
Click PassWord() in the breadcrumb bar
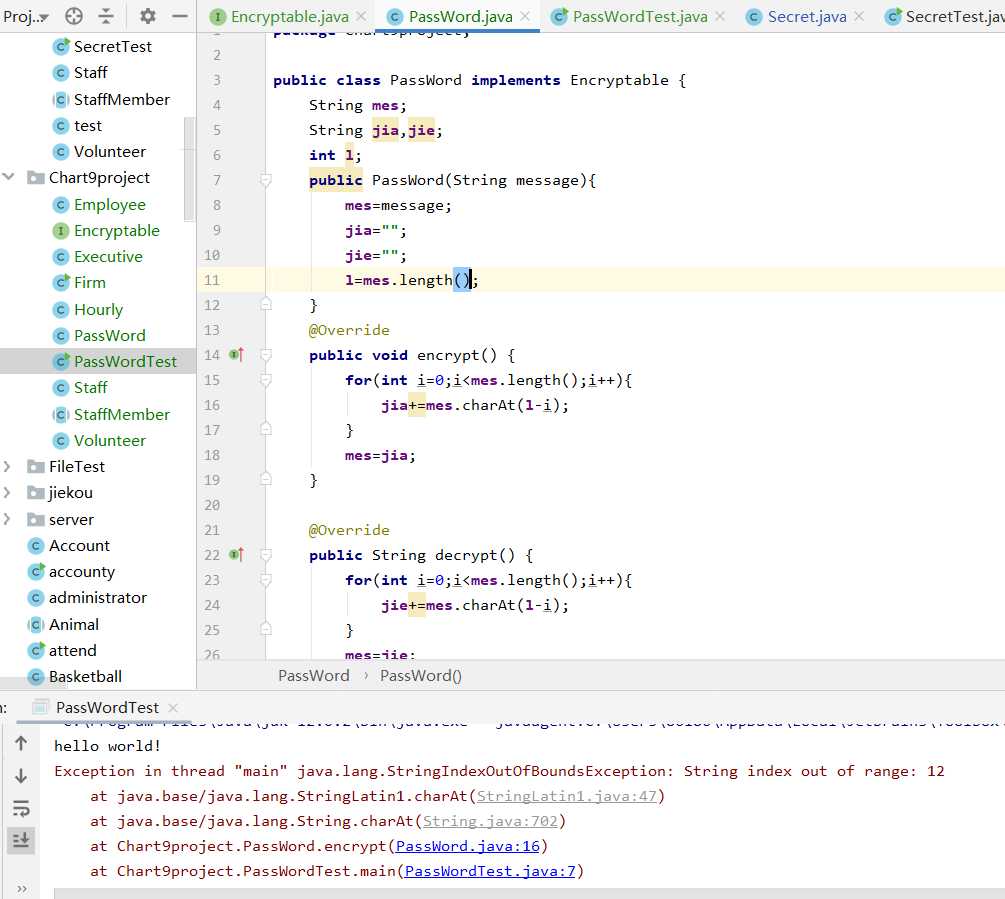[420, 675]
